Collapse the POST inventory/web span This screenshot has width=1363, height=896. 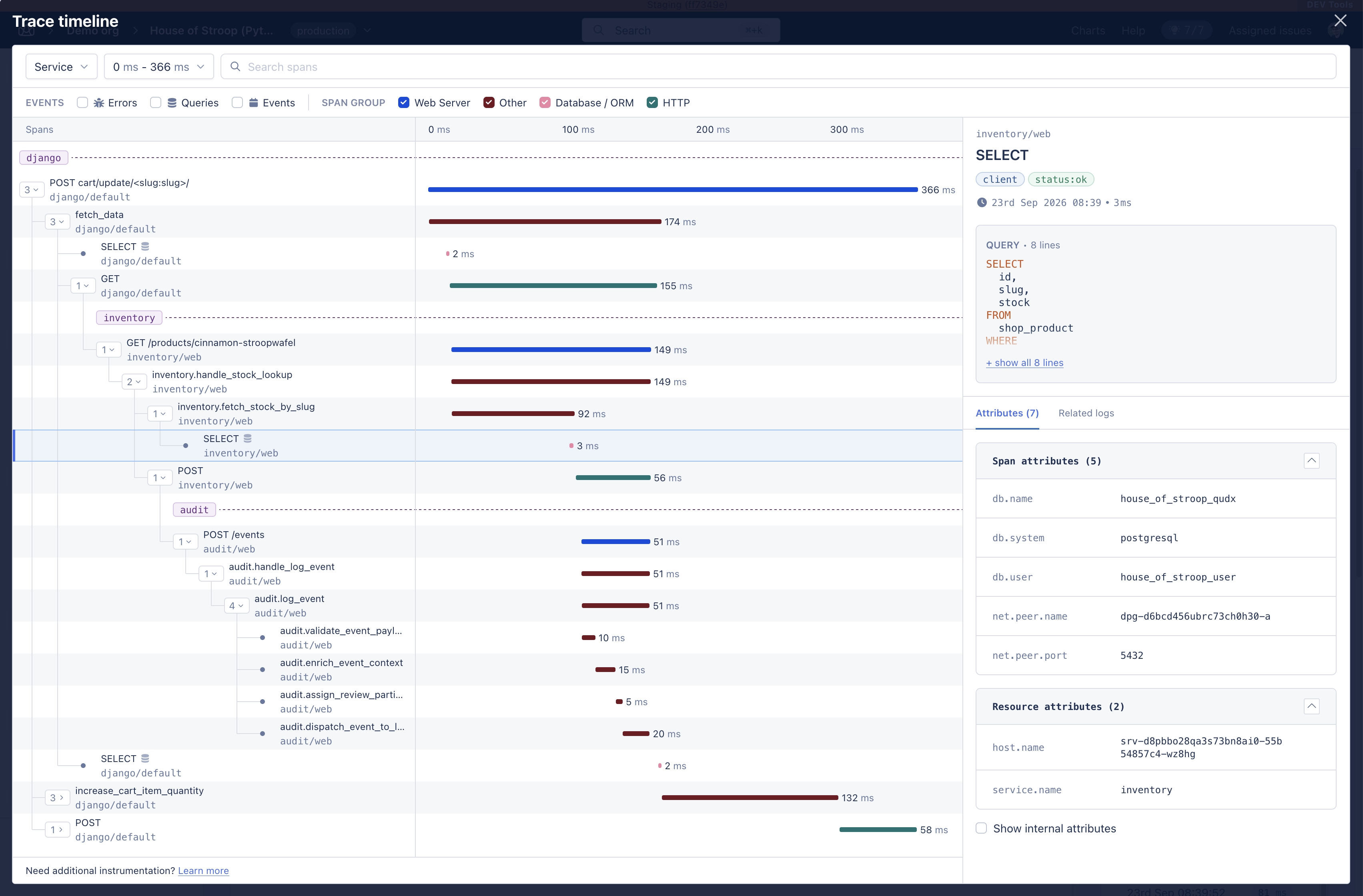(160, 478)
